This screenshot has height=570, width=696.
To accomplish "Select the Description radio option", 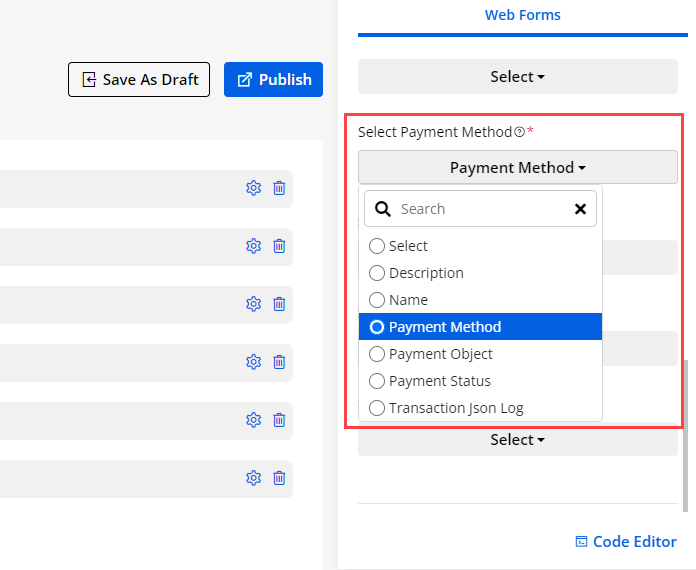I will coord(377,273).
